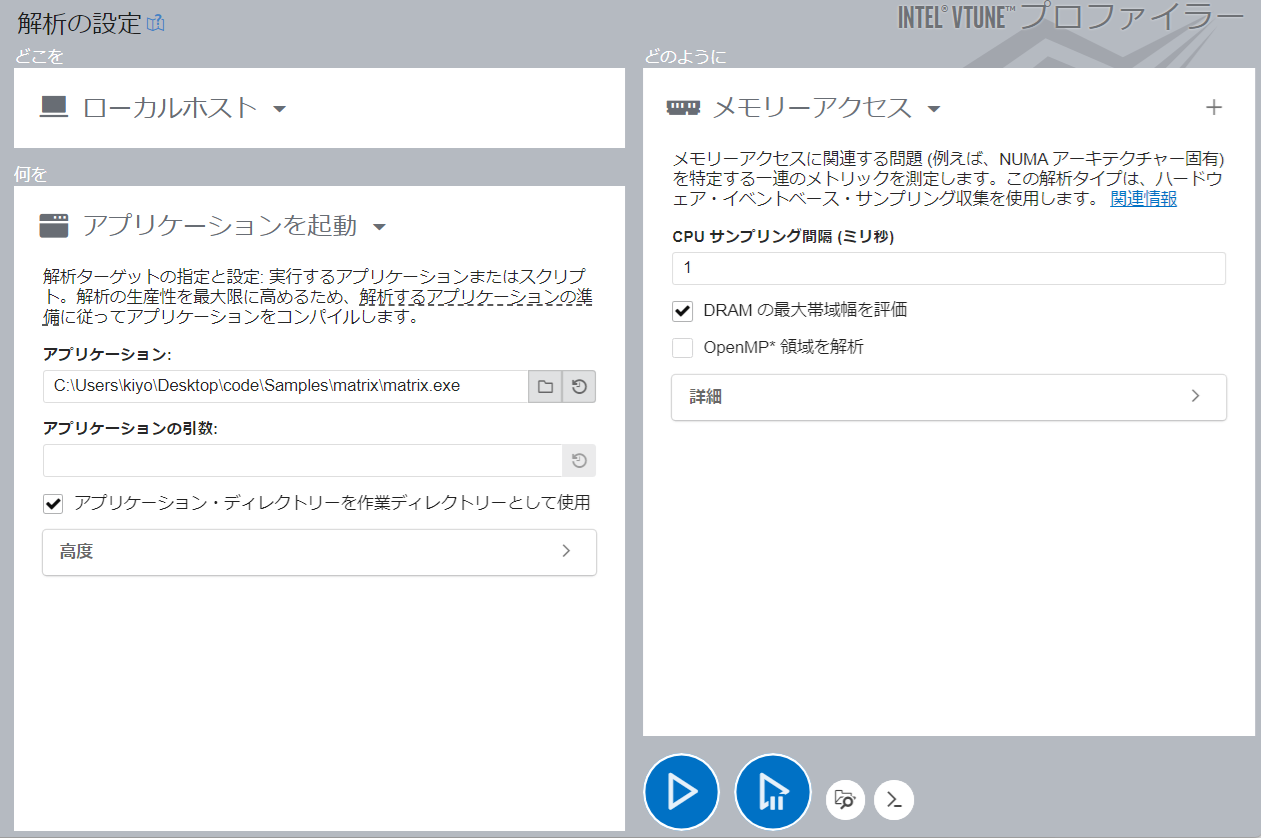
Task: Click the Start Paused button
Action: click(x=772, y=791)
